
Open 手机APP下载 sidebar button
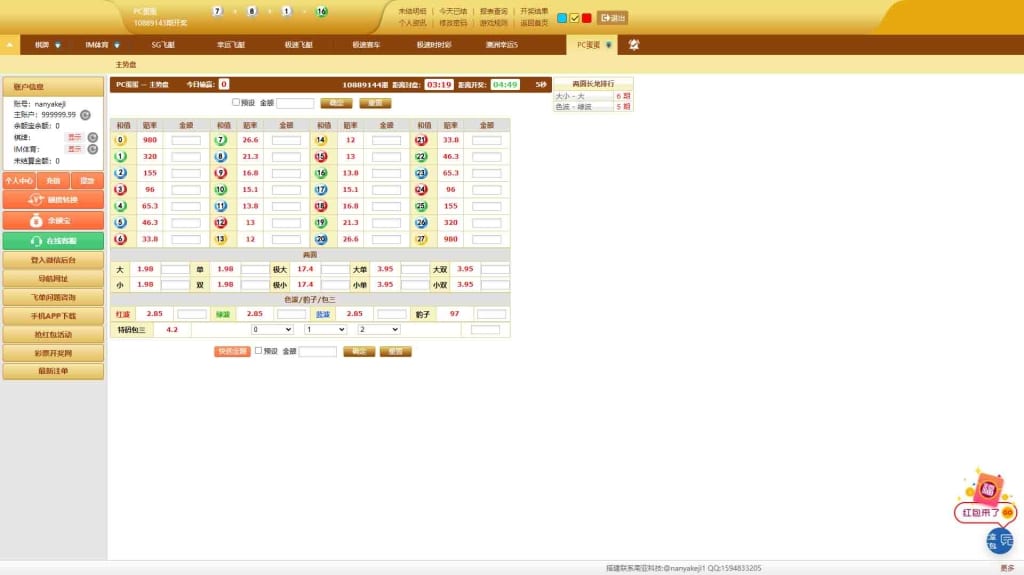pos(53,316)
